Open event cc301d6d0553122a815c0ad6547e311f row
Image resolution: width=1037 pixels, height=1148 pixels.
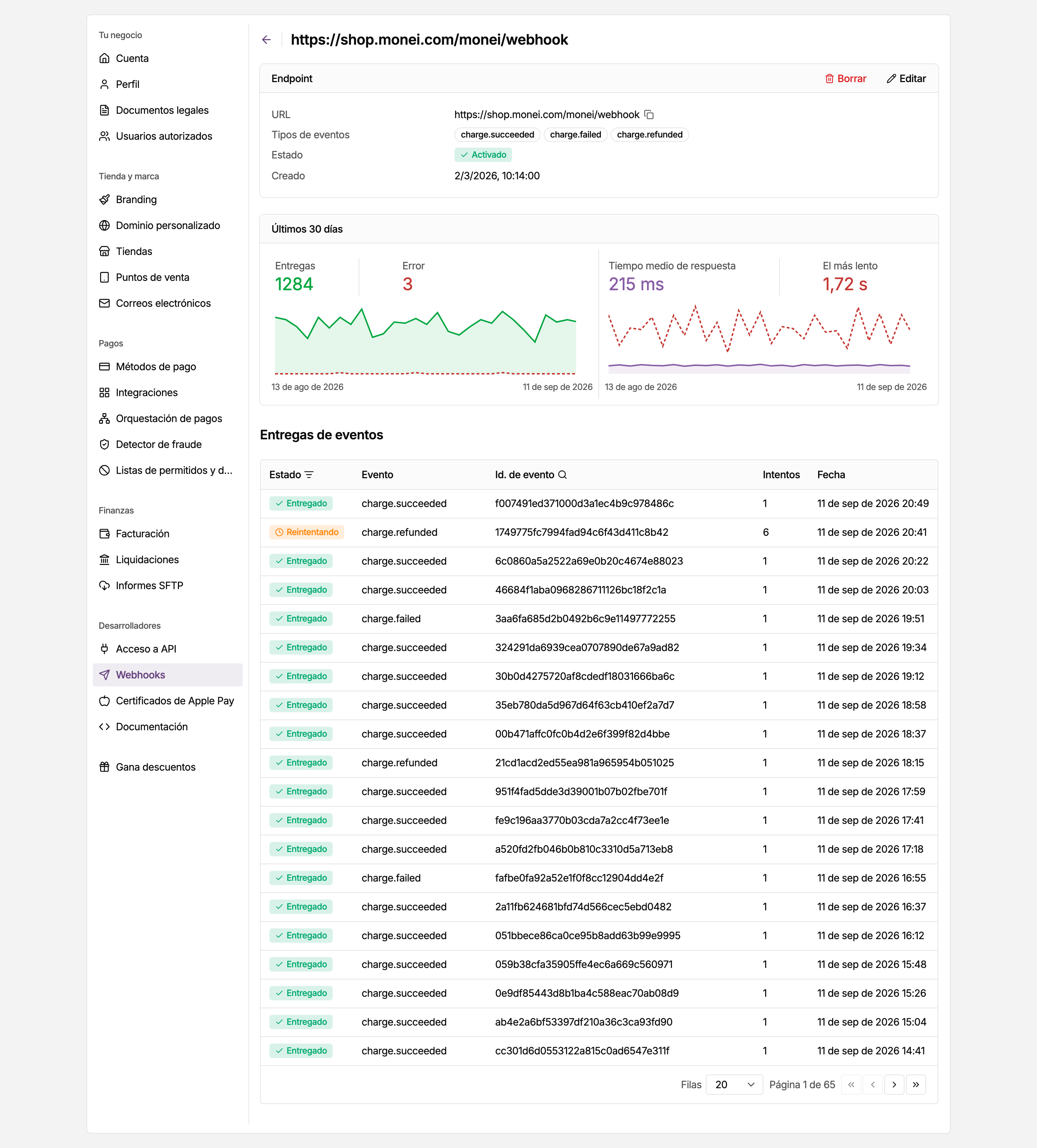click(x=598, y=1051)
